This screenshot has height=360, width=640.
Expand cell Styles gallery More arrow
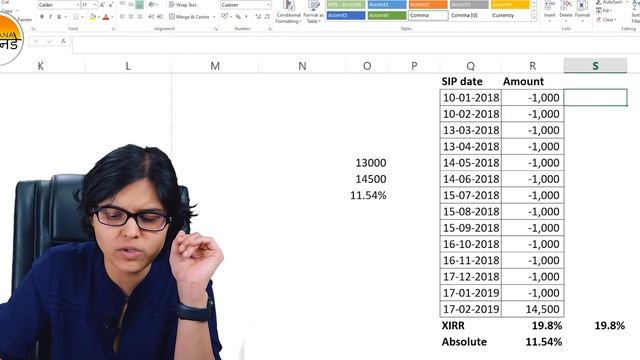click(x=534, y=18)
